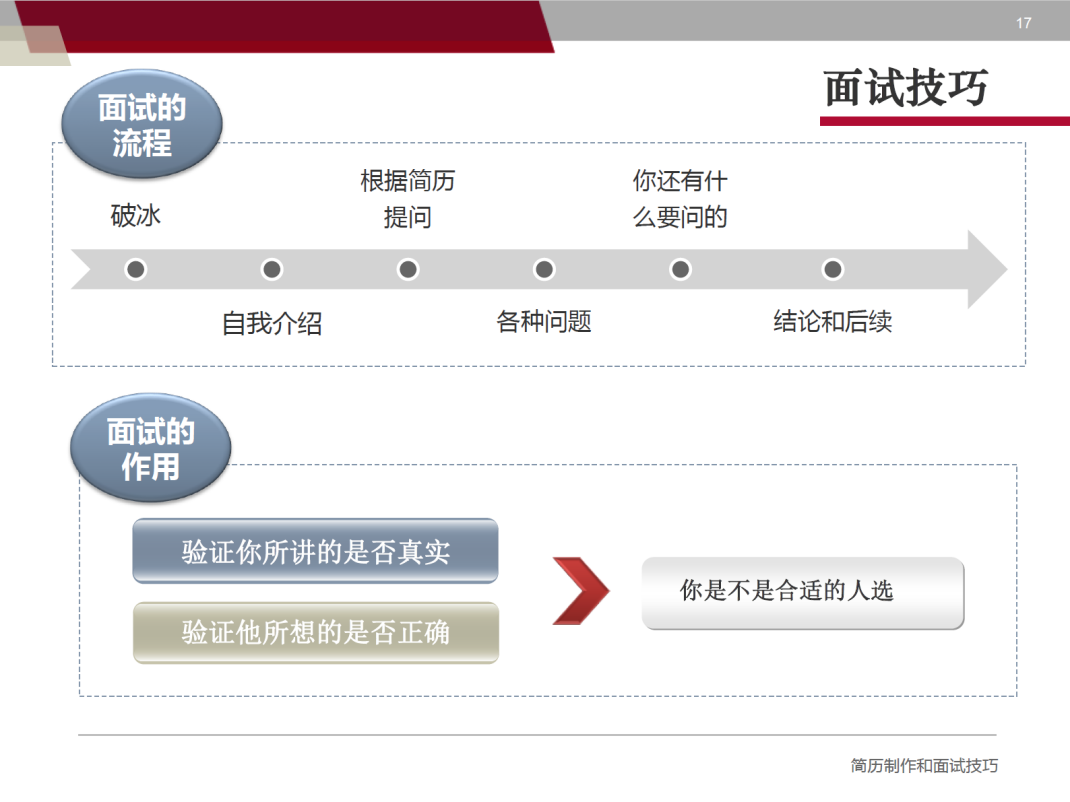Select the timeline dot above 各种问题
1070x802 pixels.
pos(544,269)
